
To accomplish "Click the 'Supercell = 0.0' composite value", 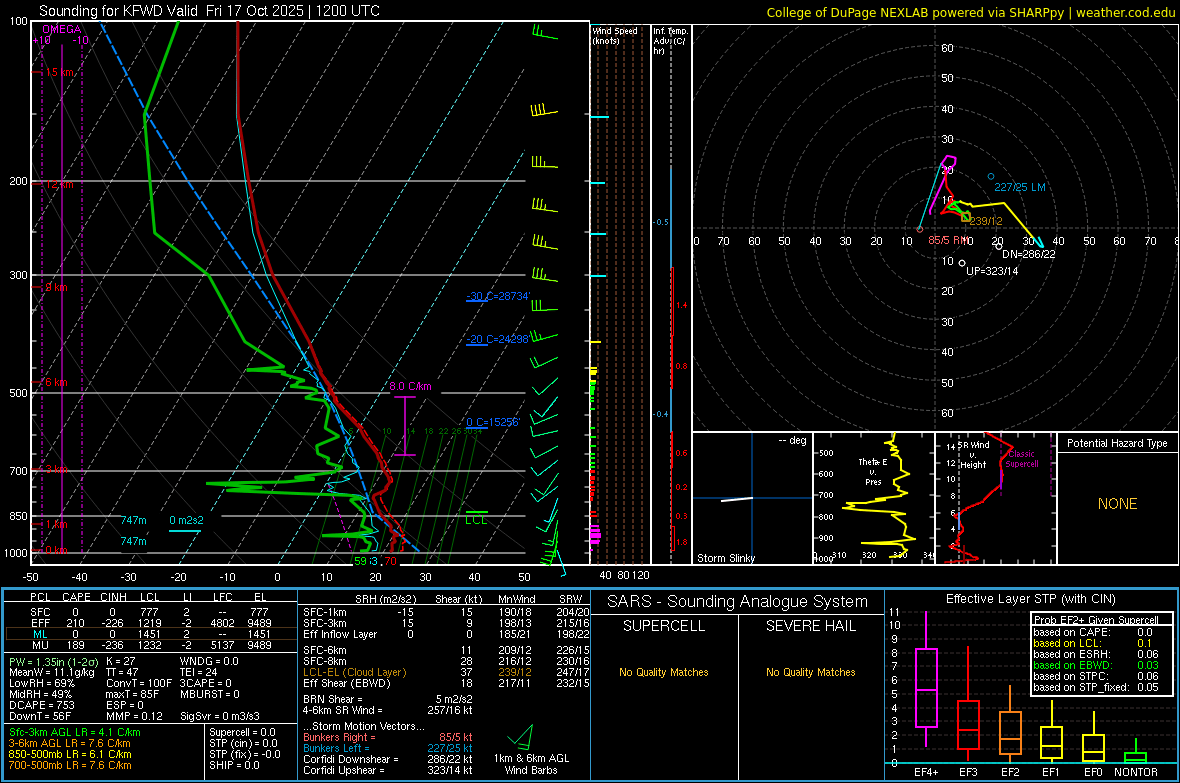I will click(x=242, y=733).
